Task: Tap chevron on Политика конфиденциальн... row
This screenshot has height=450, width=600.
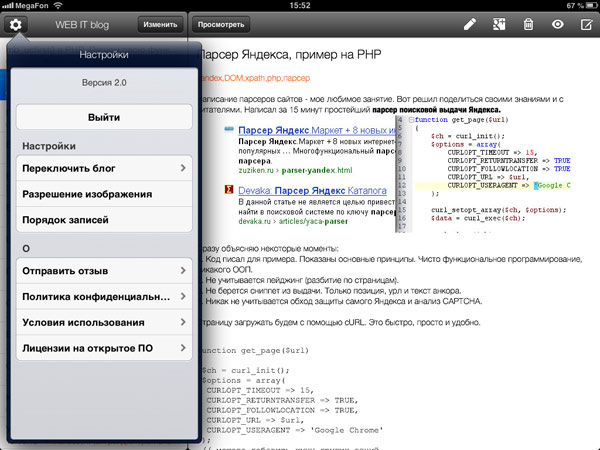Action: 183,296
